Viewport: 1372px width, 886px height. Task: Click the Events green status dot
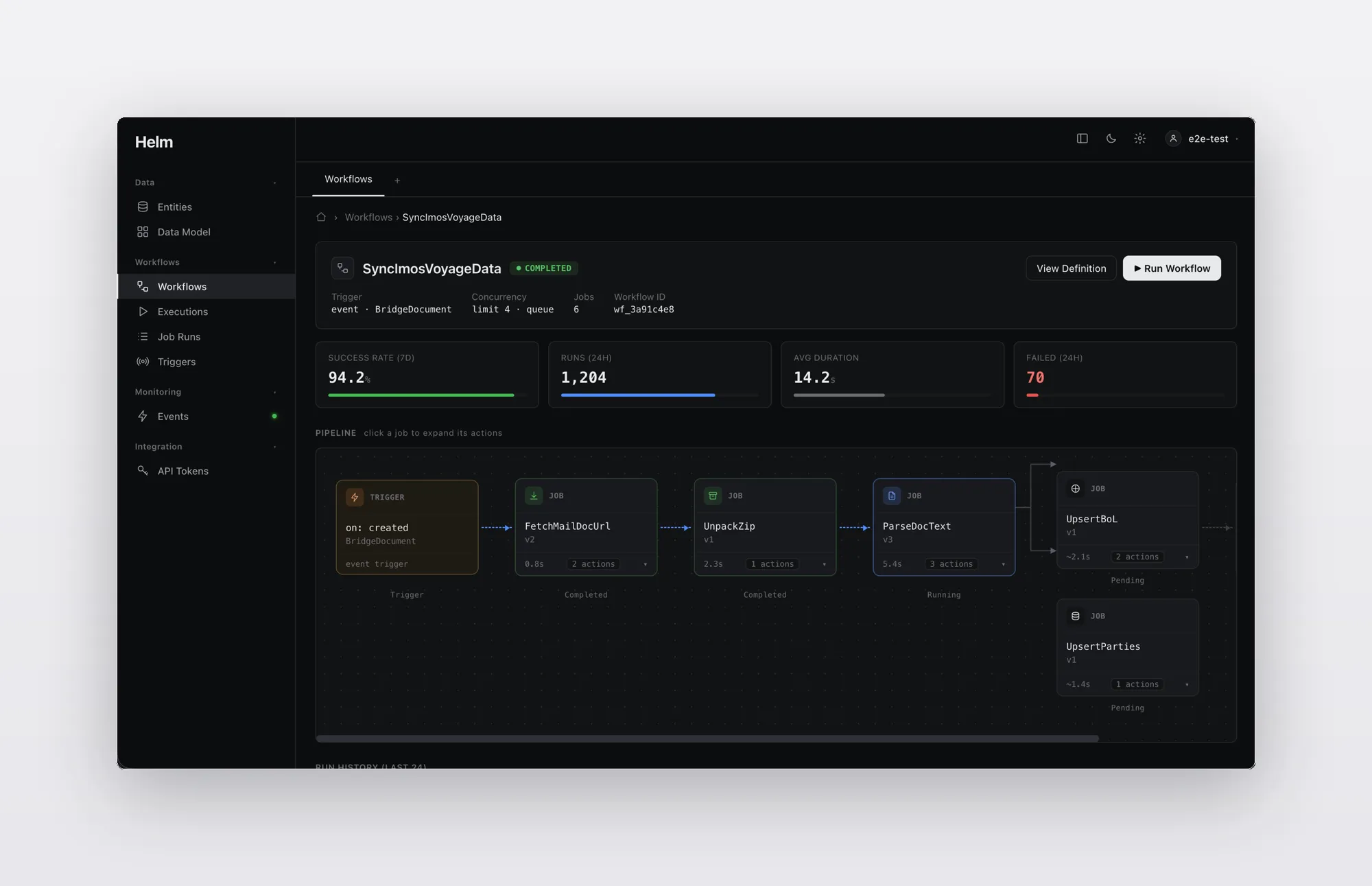tap(274, 416)
